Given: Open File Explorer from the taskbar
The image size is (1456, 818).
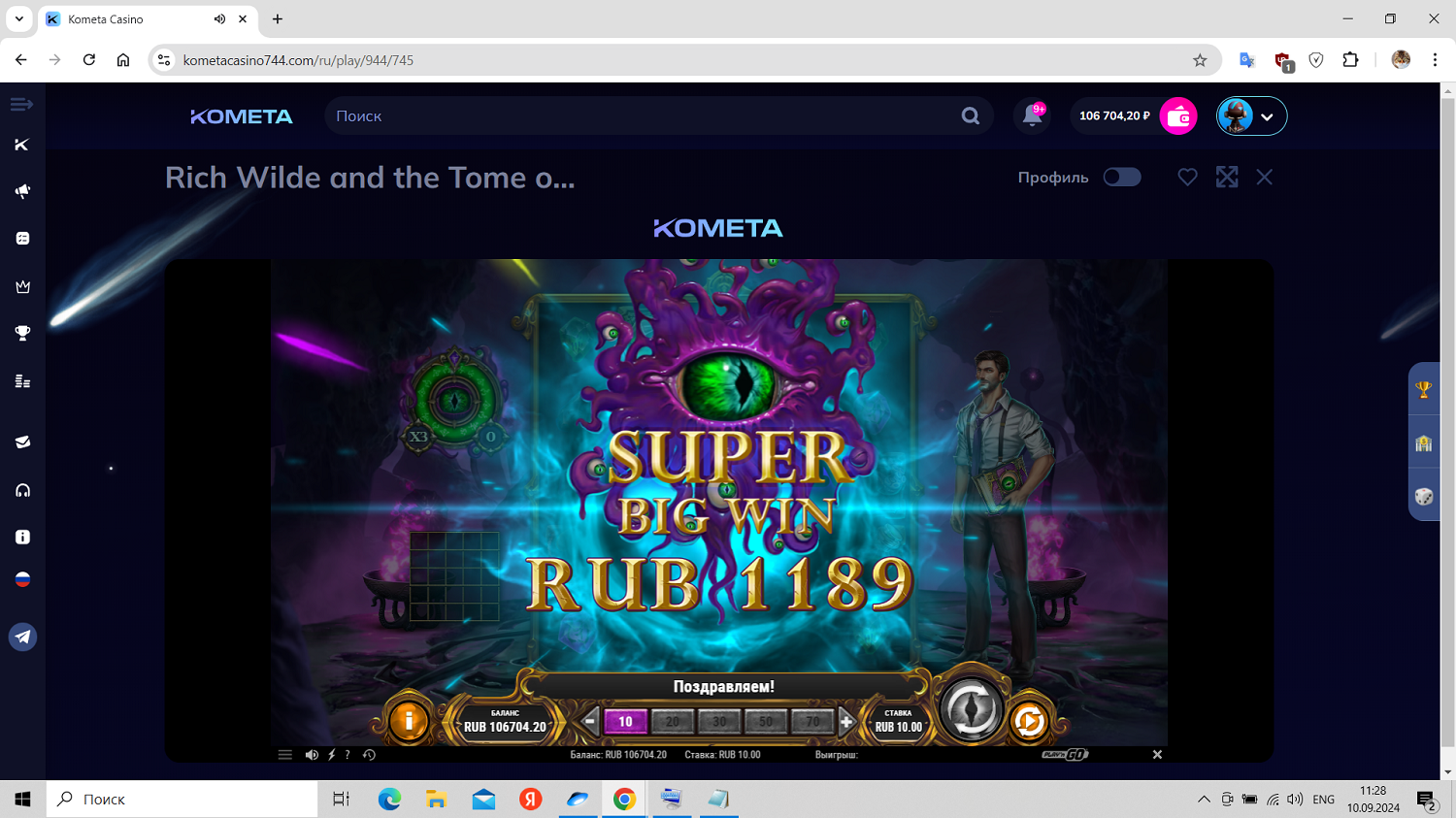Looking at the screenshot, I should 436,800.
